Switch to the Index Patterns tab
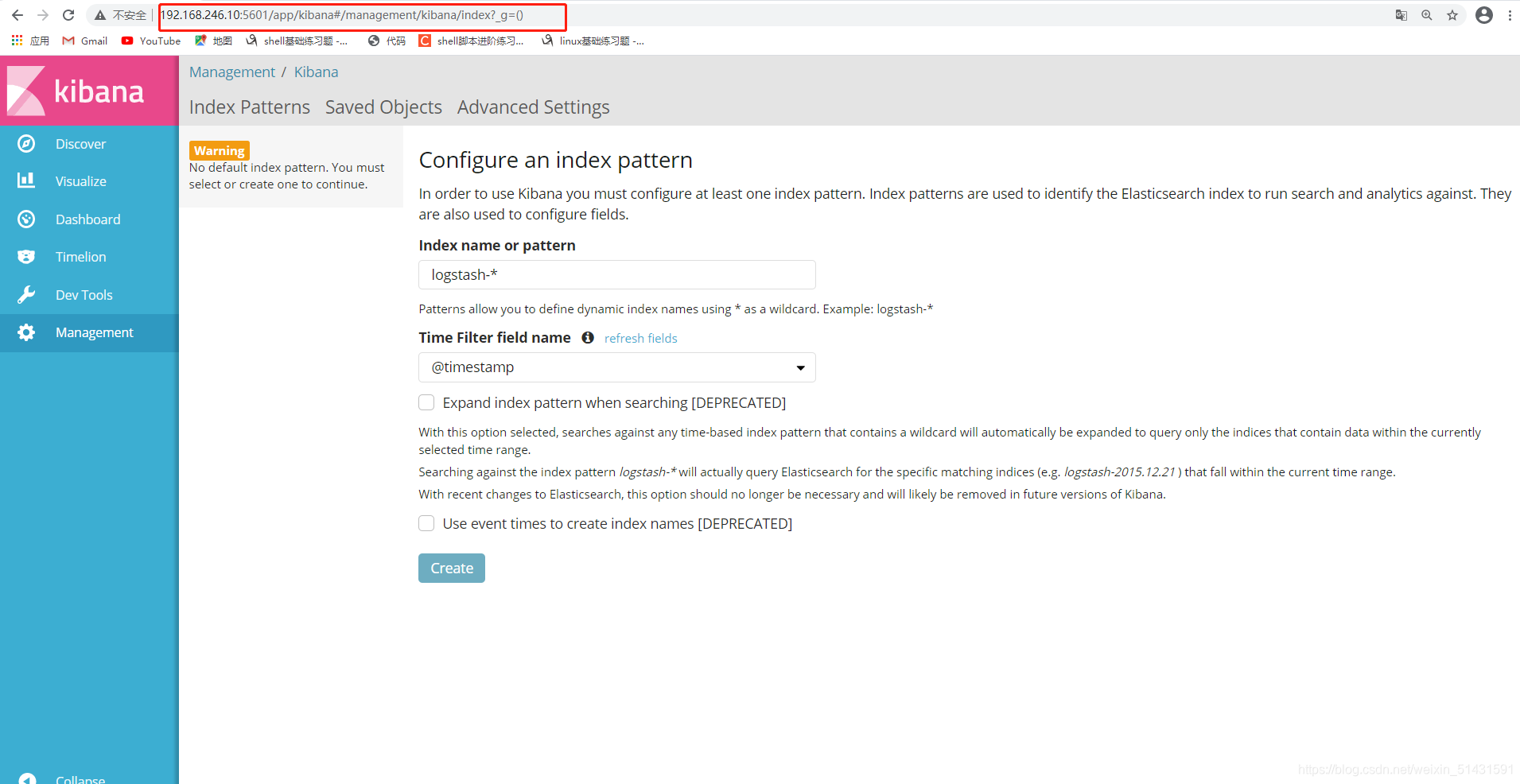Viewport: 1520px width, 784px height. [249, 107]
